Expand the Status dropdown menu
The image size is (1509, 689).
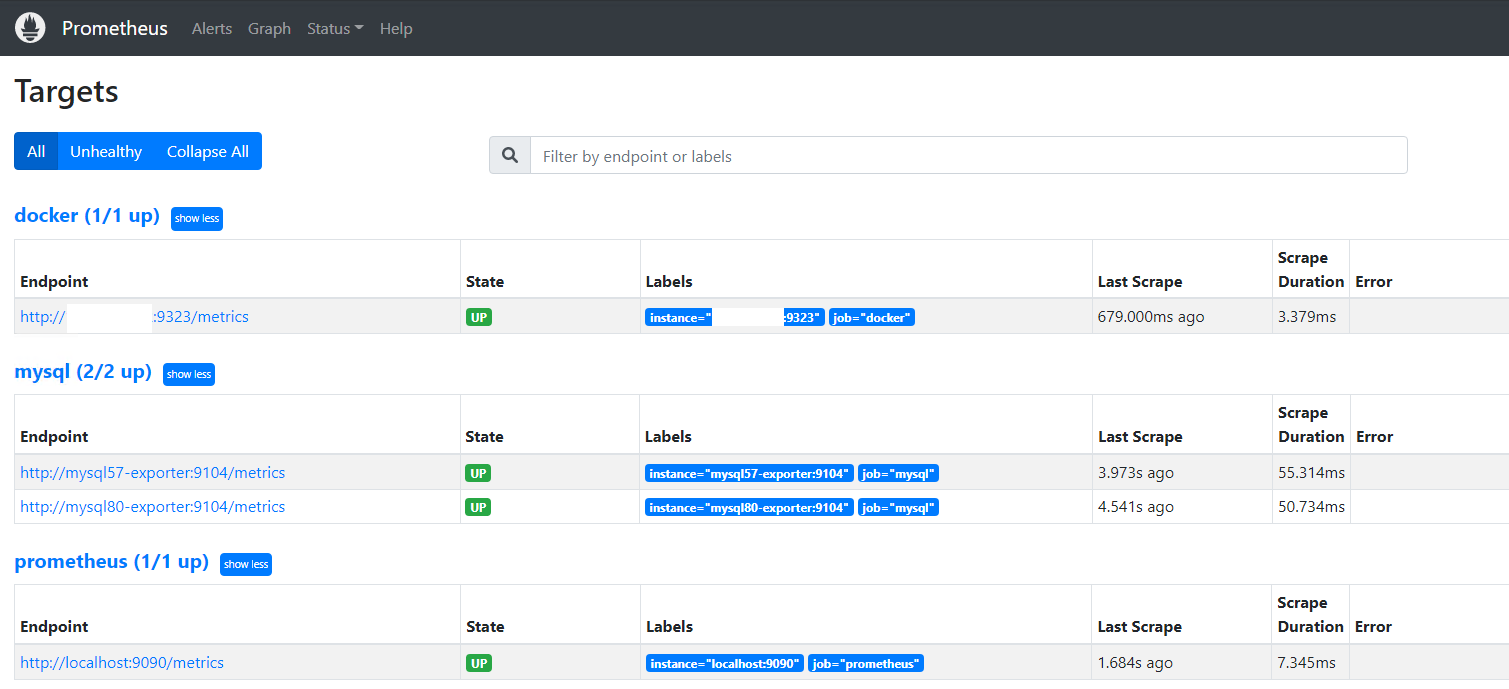[x=335, y=28]
